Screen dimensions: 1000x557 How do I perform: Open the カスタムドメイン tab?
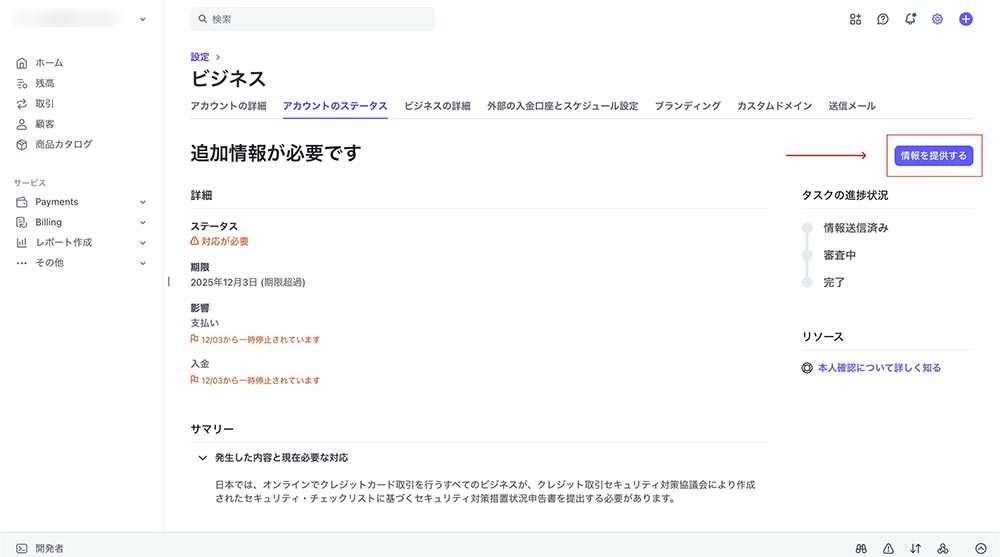point(774,106)
